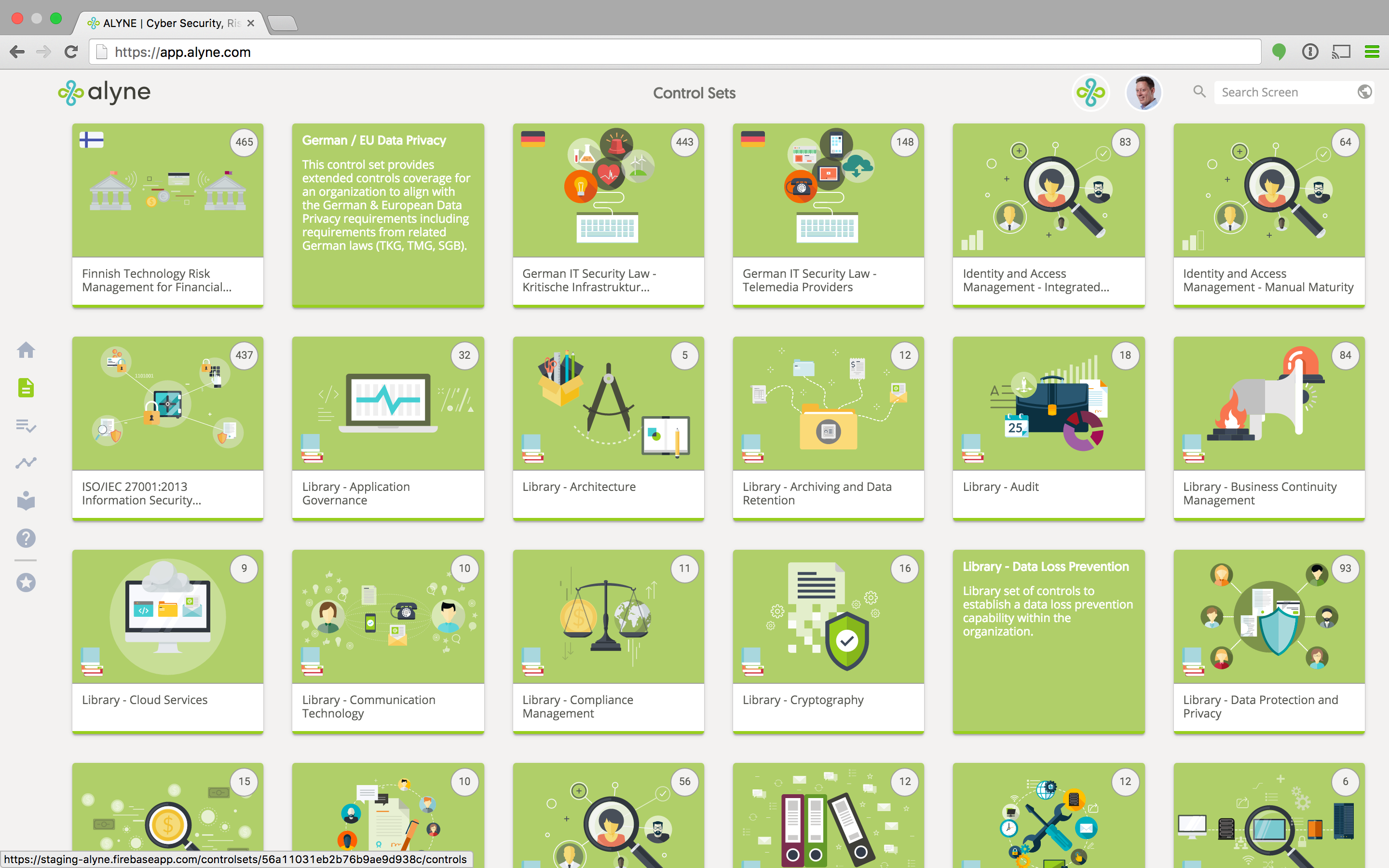The height and width of the screenshot is (868, 1389).
Task: Click the 465 count badge on Finnish card
Action: click(x=244, y=142)
